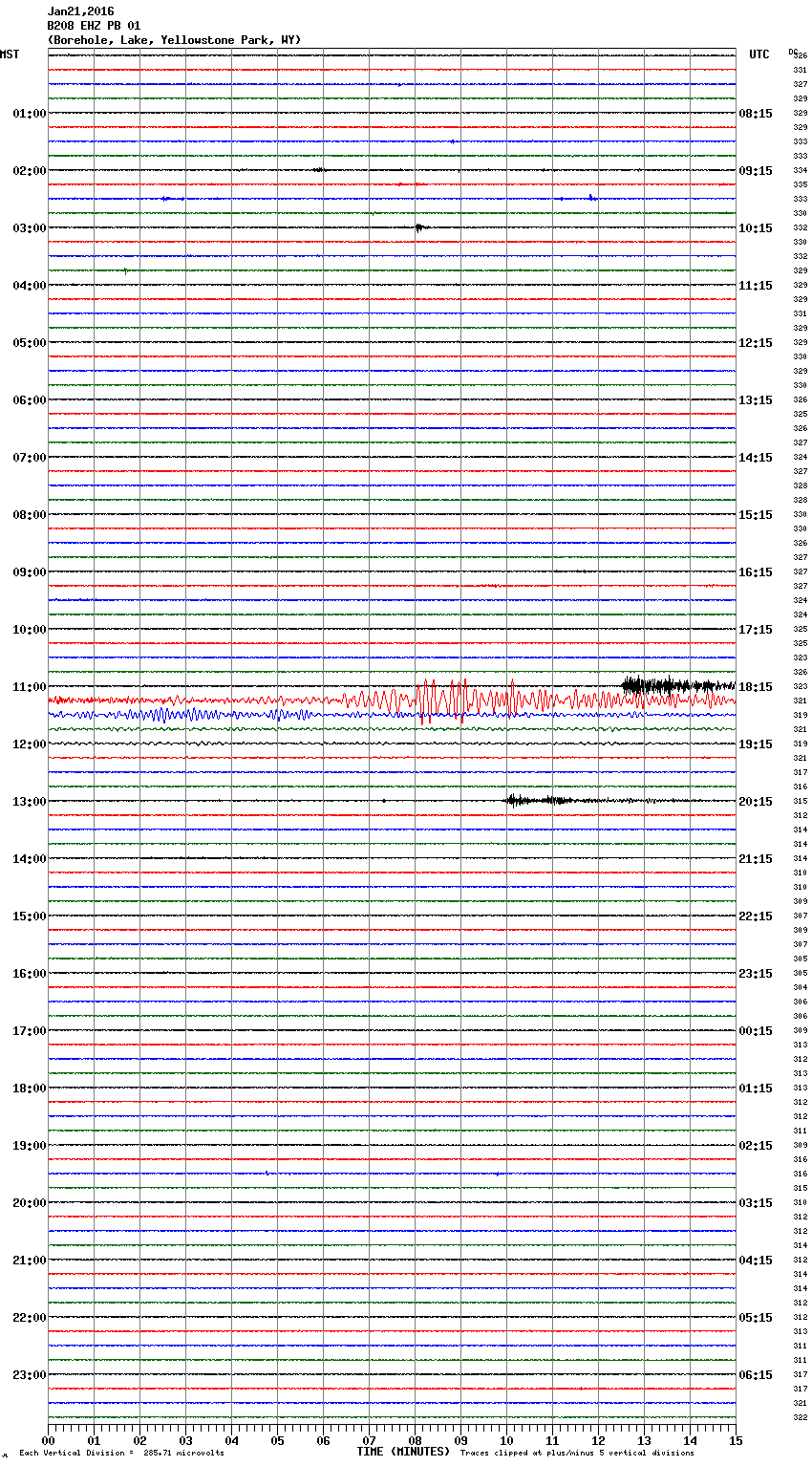Click the 11:00 MST row label
The width and height of the screenshot is (812, 1466).
pyautogui.click(x=29, y=687)
